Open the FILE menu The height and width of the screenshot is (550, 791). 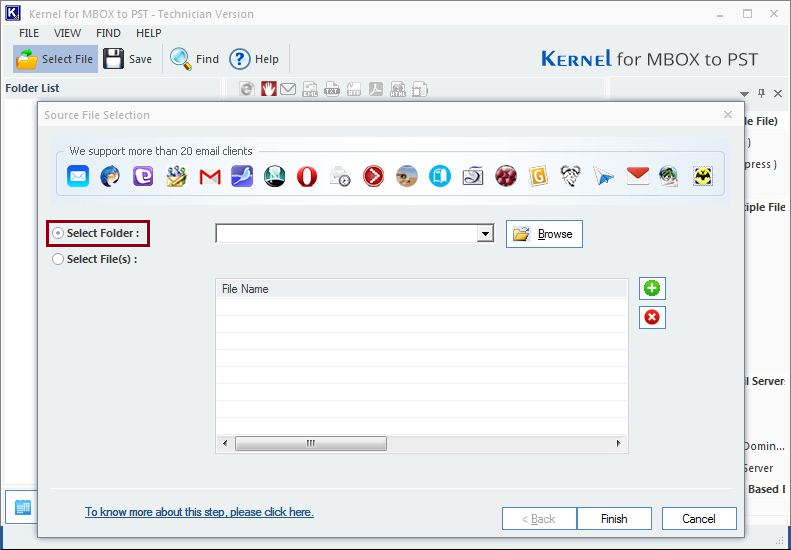(29, 33)
